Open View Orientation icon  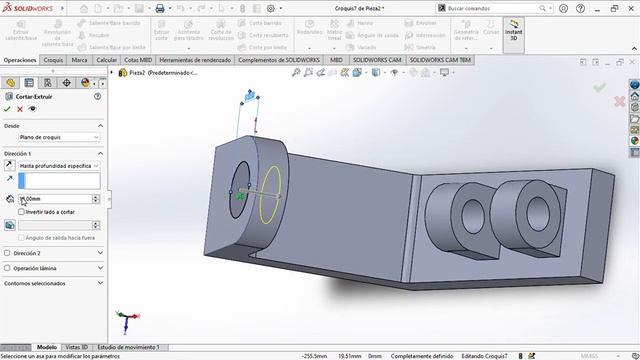[357, 73]
